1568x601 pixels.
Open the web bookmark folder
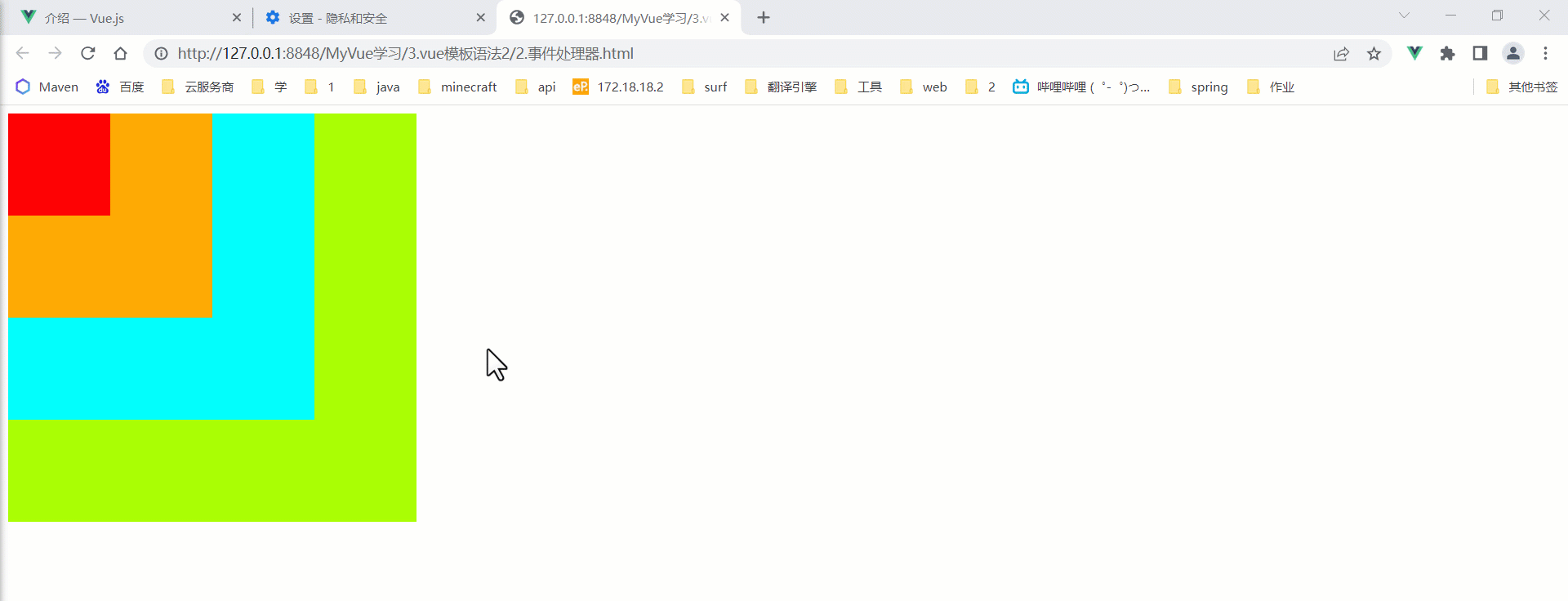pos(924,87)
